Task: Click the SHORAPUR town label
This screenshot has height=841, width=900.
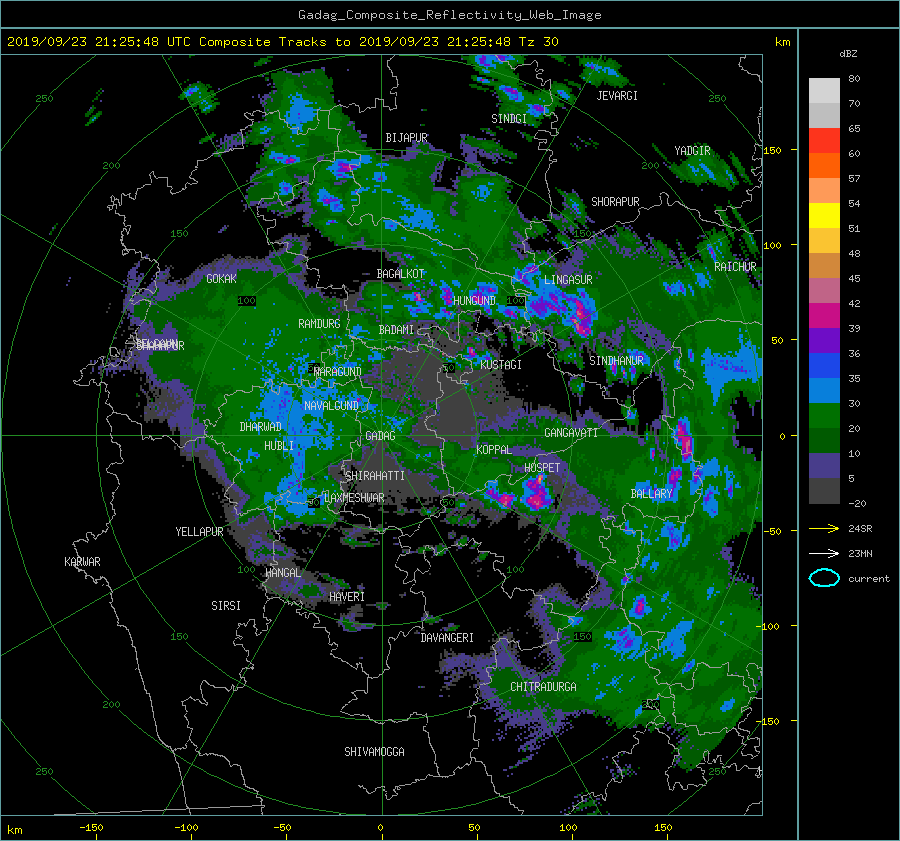Action: click(615, 202)
